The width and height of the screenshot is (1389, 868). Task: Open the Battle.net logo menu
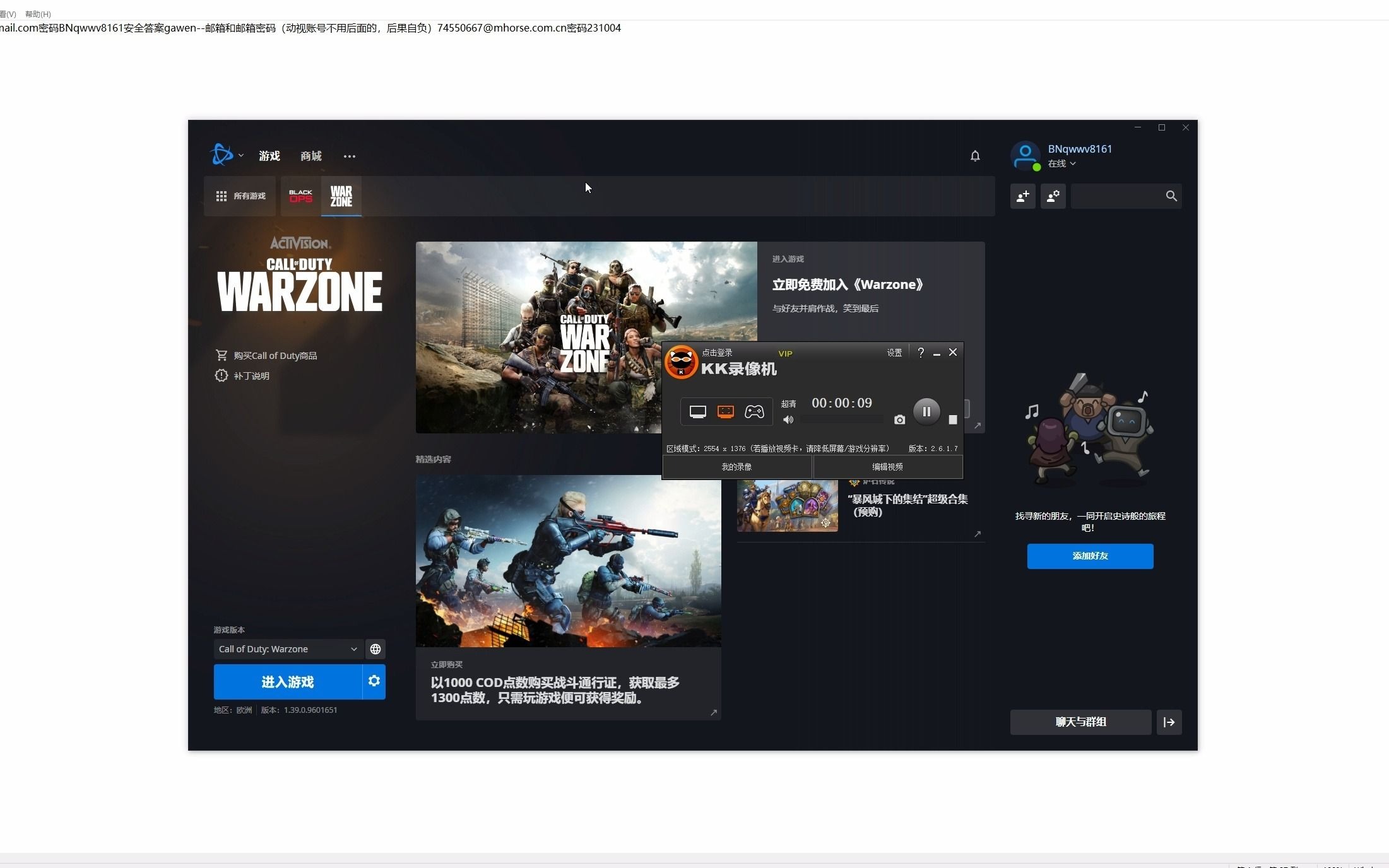[226, 155]
